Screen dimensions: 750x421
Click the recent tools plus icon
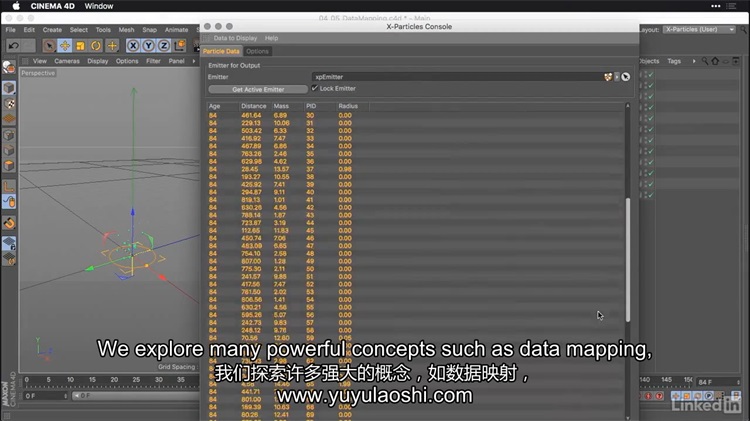coord(112,46)
